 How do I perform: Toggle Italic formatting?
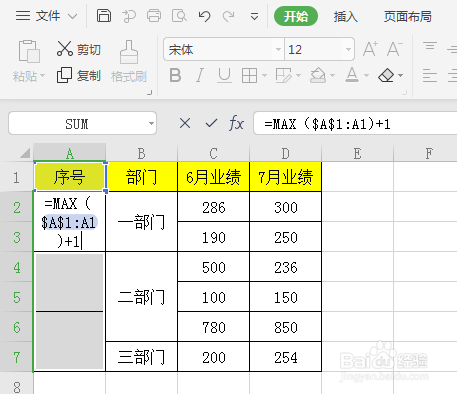[200, 75]
